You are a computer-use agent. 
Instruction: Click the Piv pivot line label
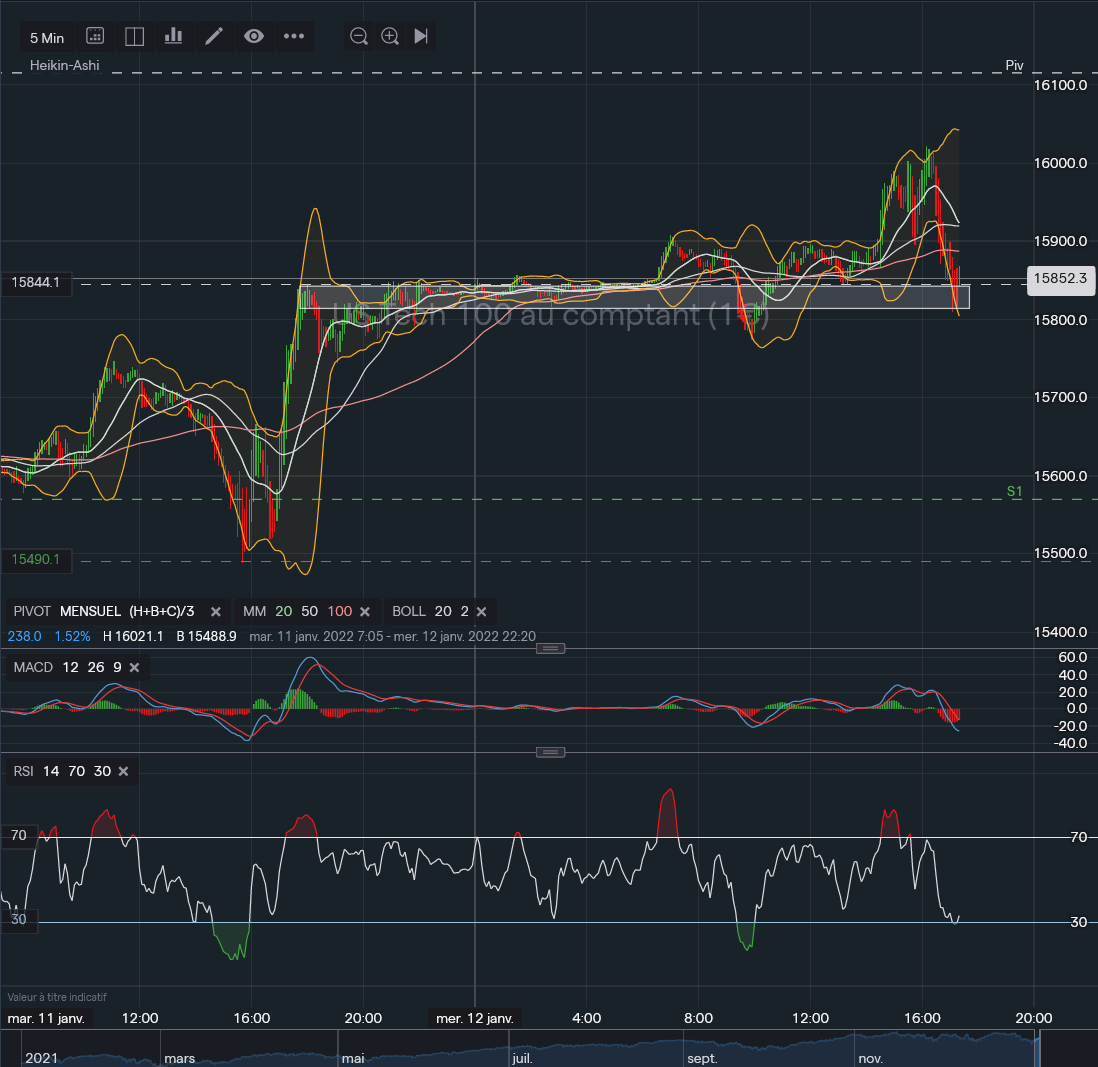1015,65
